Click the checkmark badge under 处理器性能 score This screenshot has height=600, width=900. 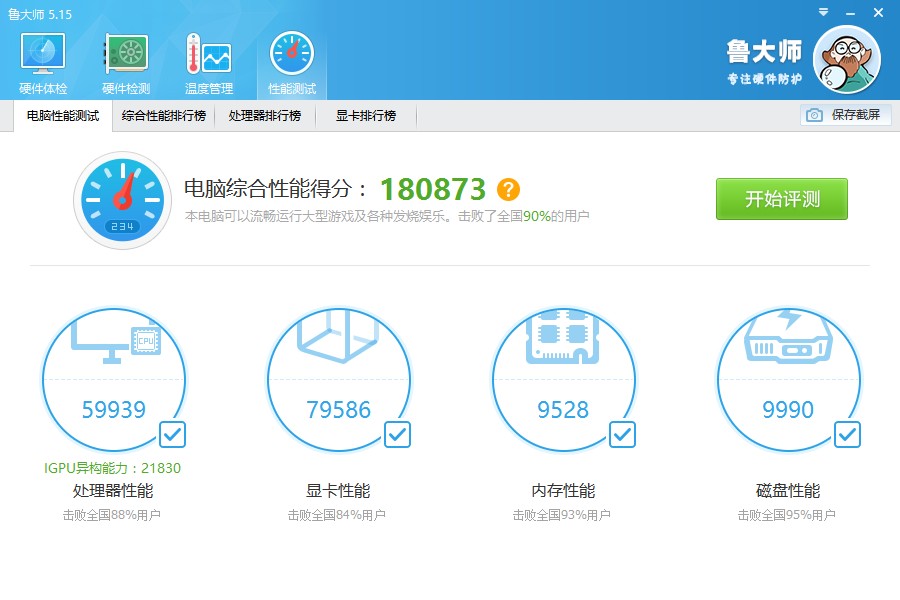click(x=172, y=434)
